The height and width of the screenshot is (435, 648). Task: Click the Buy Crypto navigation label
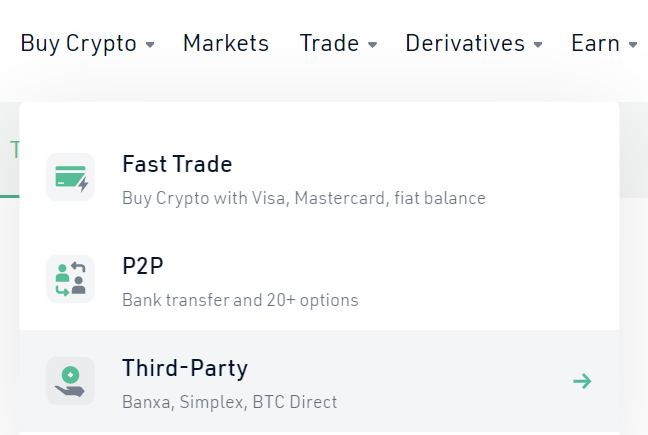pos(78,44)
